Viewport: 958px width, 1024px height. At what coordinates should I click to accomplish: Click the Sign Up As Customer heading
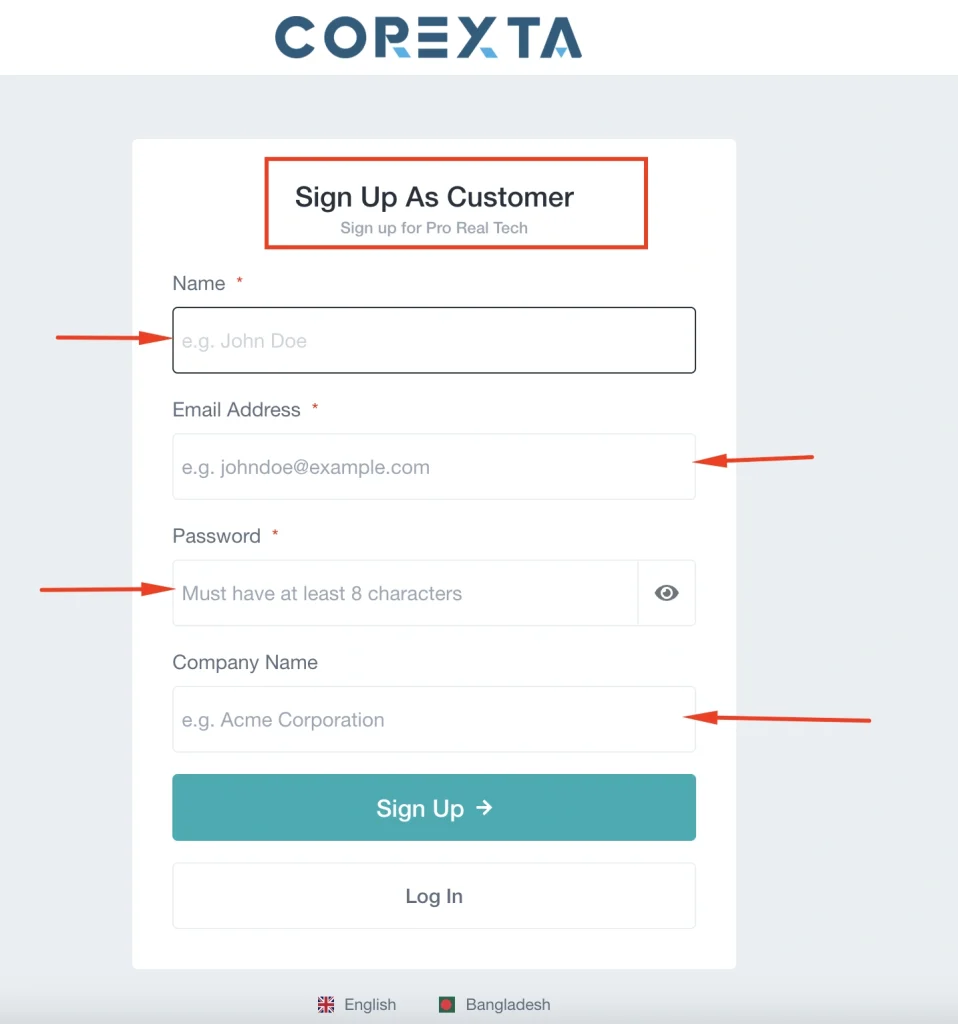point(434,197)
